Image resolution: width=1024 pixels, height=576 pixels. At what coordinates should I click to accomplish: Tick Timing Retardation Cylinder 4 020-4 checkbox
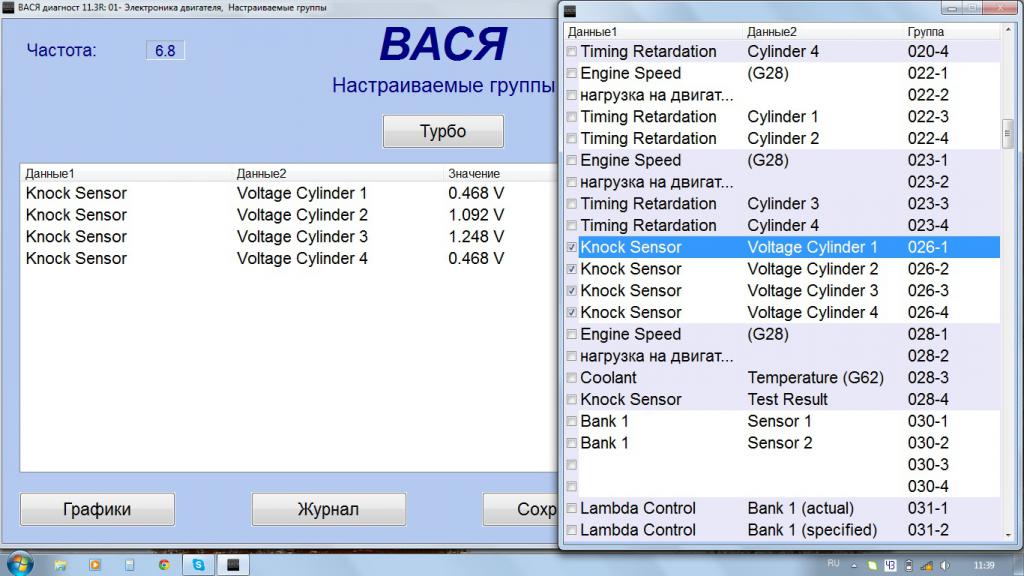click(x=571, y=52)
